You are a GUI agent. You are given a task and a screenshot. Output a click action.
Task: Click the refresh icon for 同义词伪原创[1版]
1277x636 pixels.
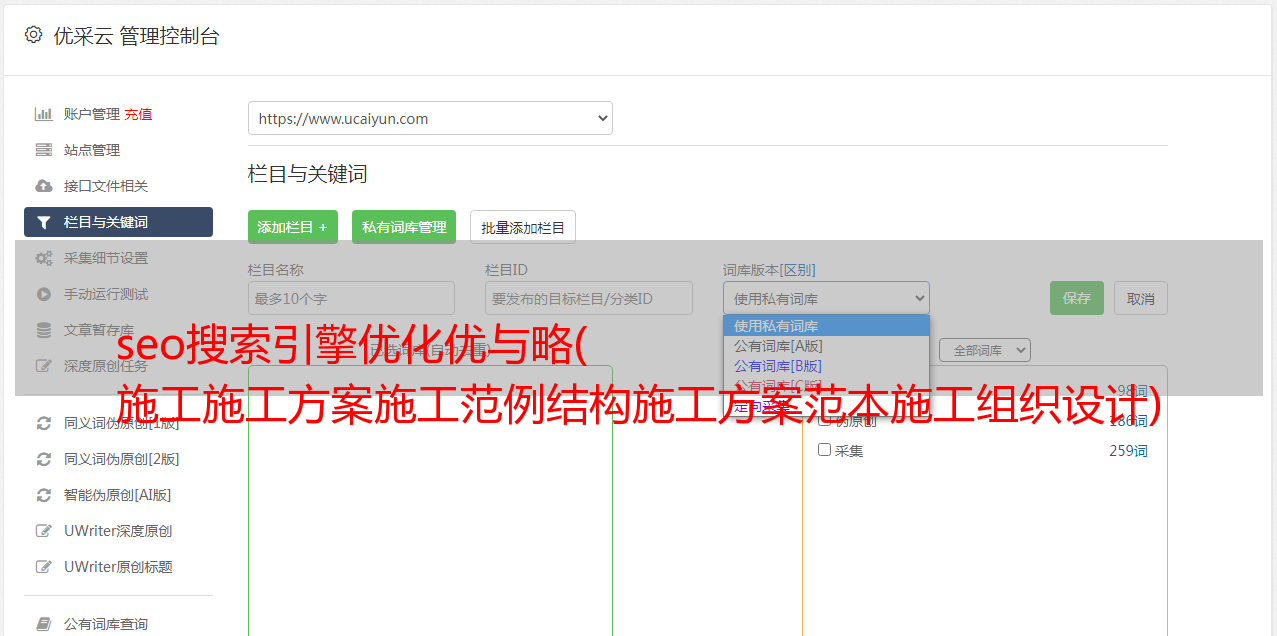tap(44, 423)
